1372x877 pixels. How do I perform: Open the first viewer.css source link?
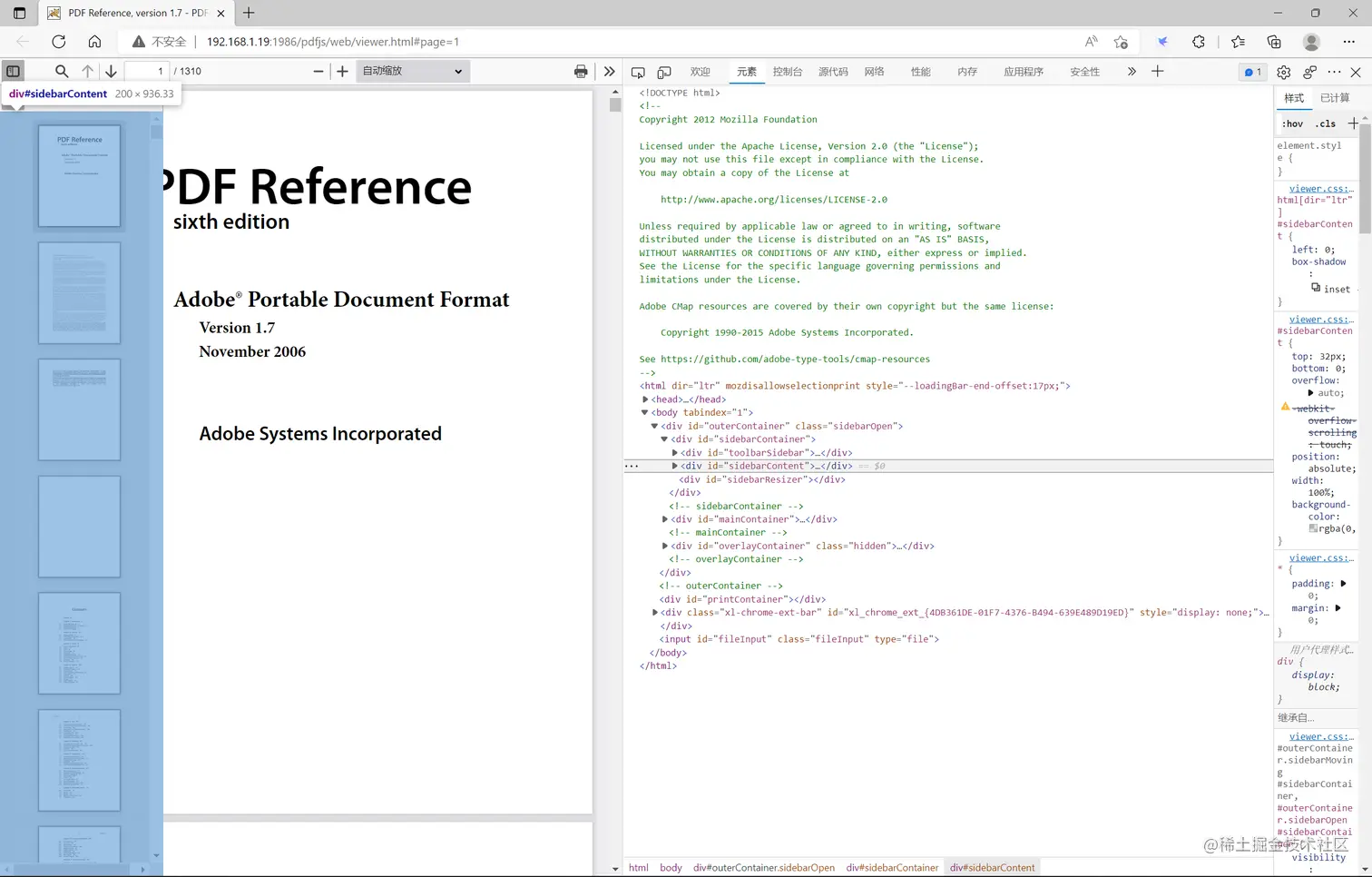click(x=1321, y=189)
